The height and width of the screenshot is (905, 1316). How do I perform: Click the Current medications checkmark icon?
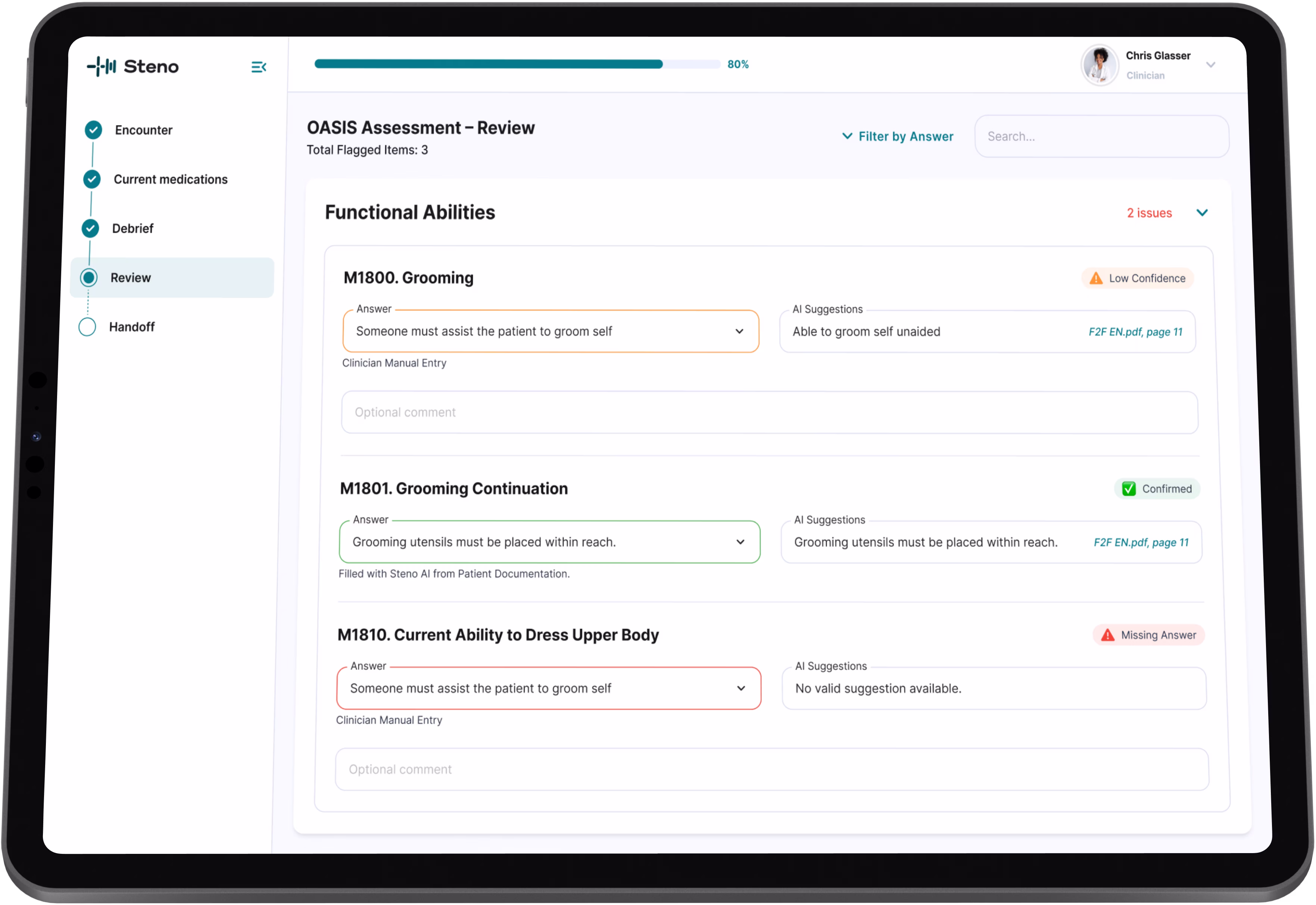(92, 179)
